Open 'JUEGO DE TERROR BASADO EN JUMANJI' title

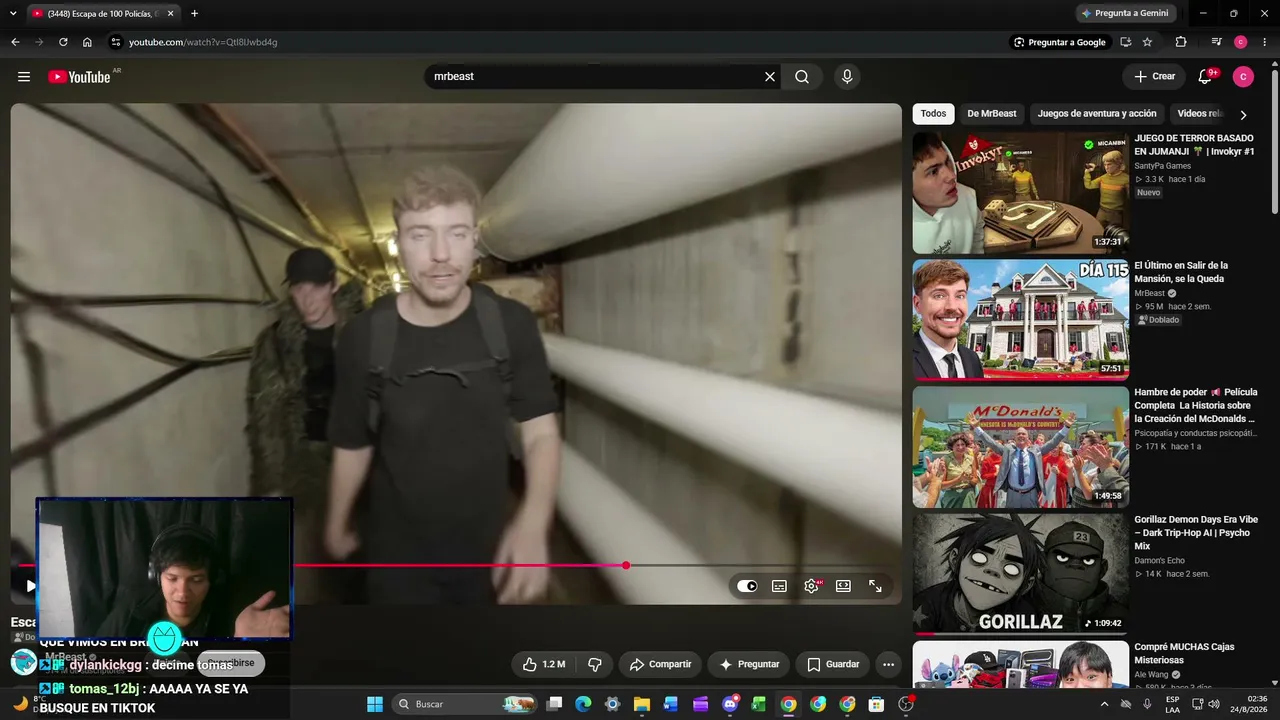1194,145
